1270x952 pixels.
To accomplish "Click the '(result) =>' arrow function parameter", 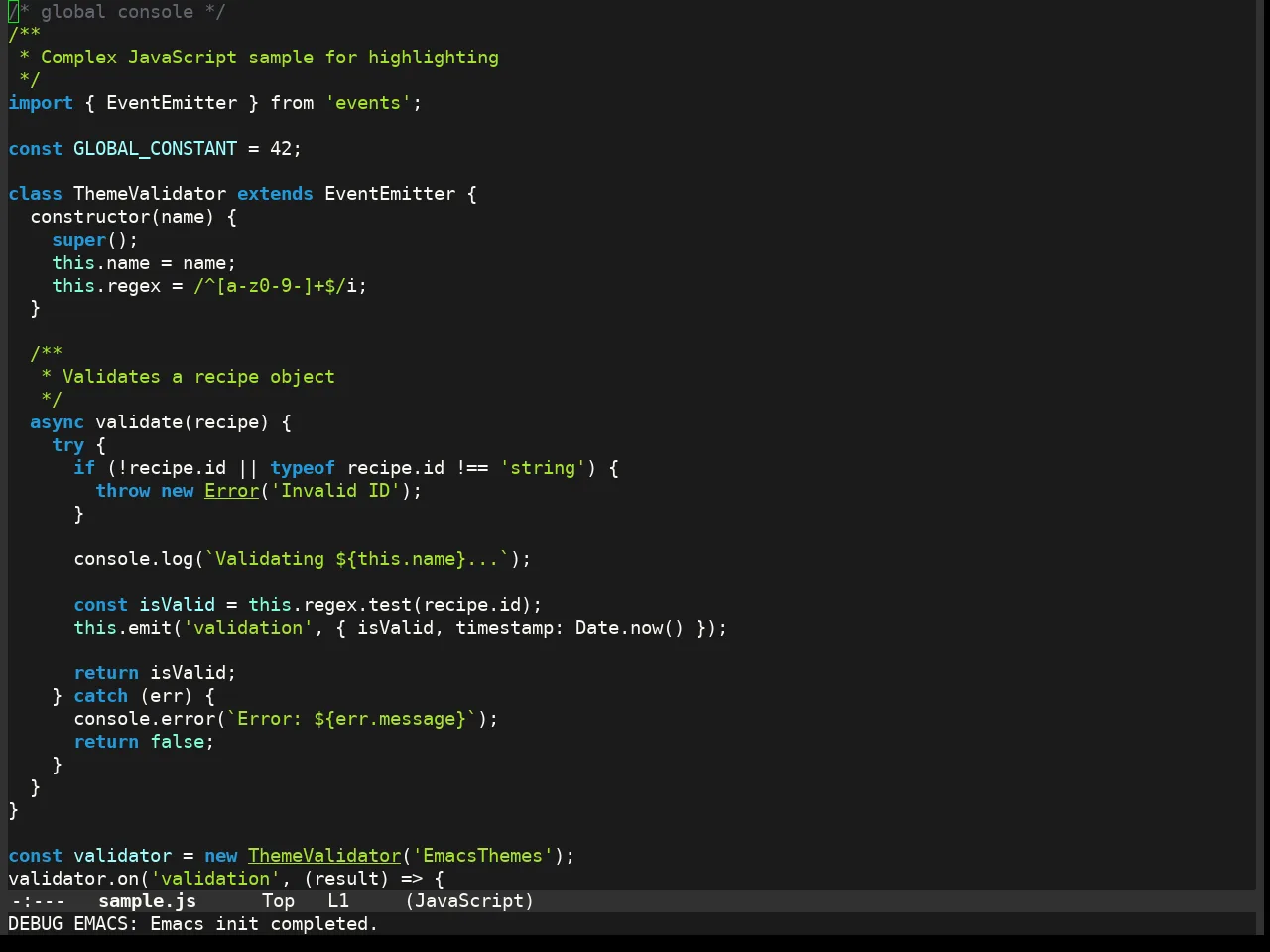I will [x=363, y=879].
